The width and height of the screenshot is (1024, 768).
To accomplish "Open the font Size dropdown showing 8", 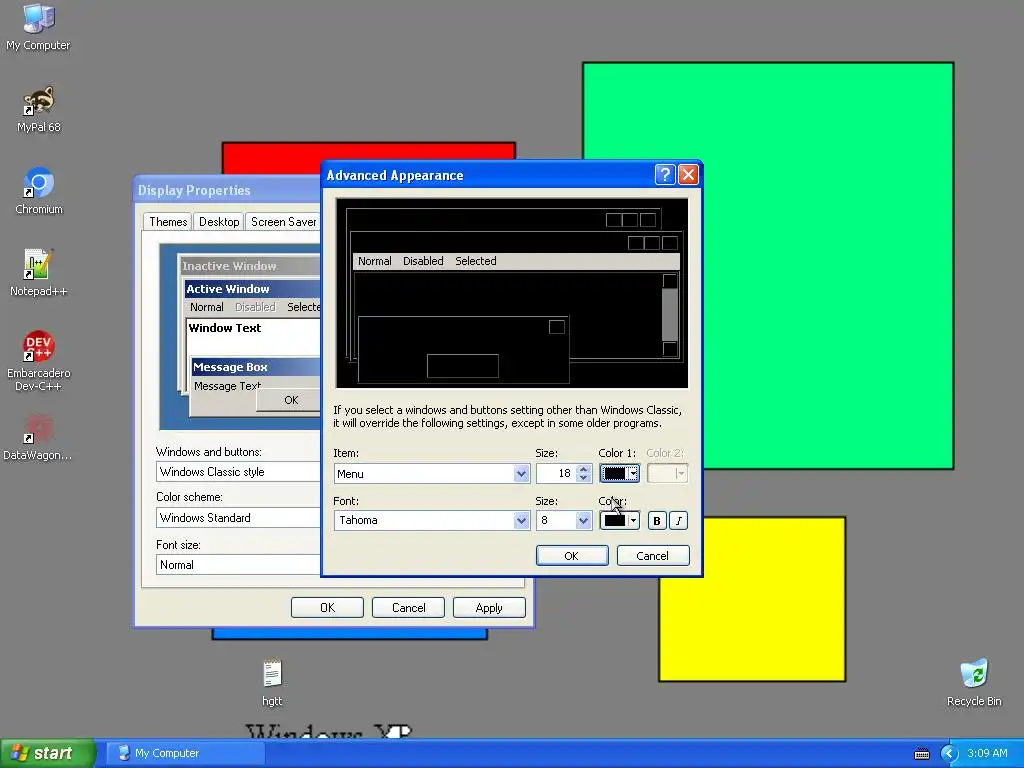I will click(564, 520).
